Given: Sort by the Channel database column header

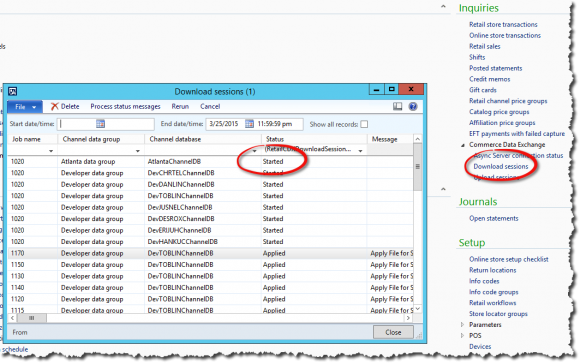Looking at the screenshot, I should click(175, 139).
